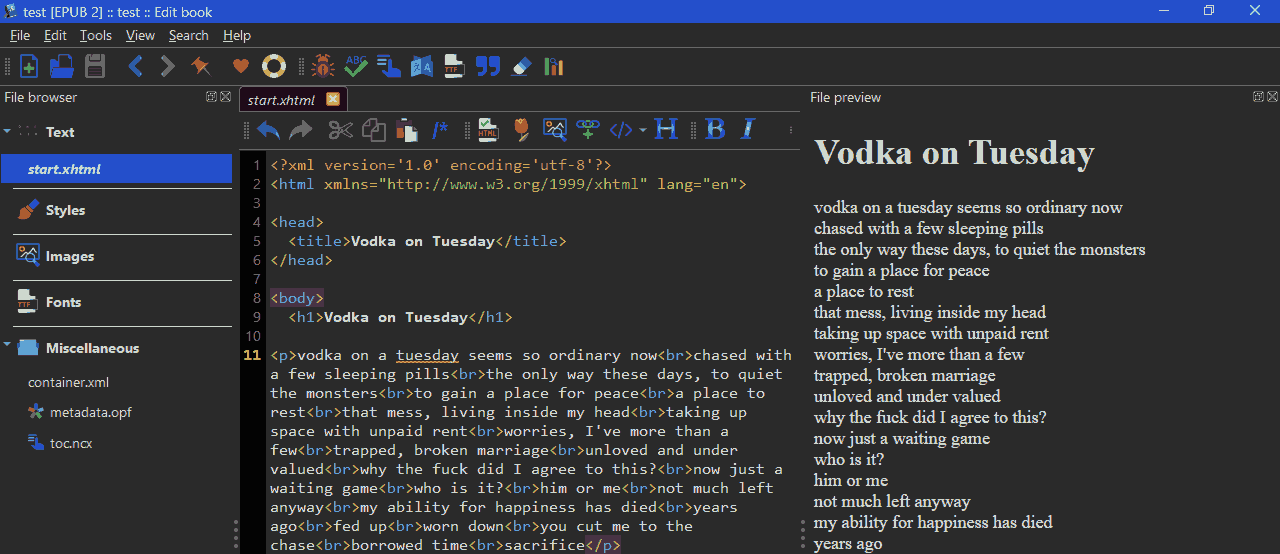Screen dimensions: 1280x554
Task: Copy text with the duplicate pages icon
Action: 374,129
